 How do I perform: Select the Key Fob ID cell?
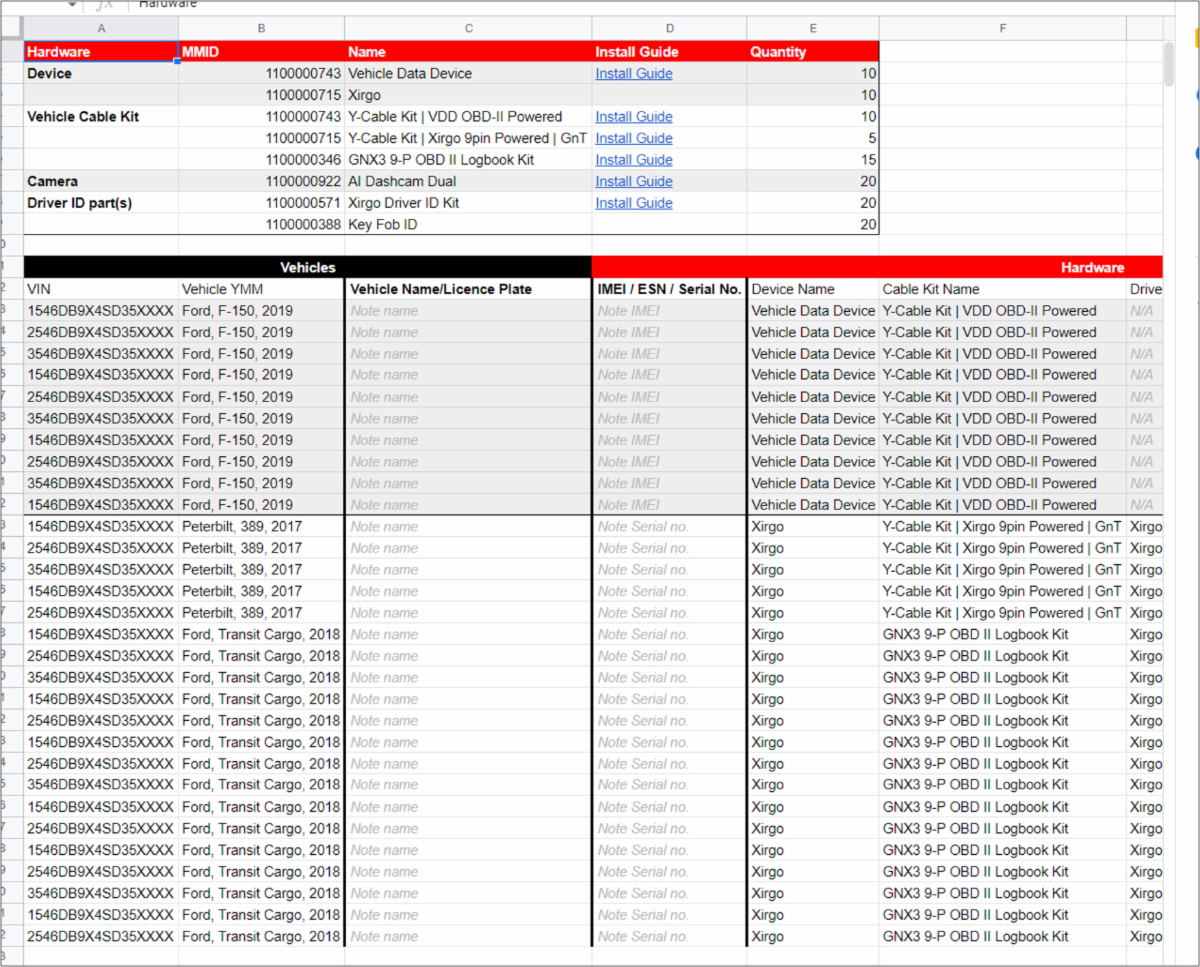point(468,225)
